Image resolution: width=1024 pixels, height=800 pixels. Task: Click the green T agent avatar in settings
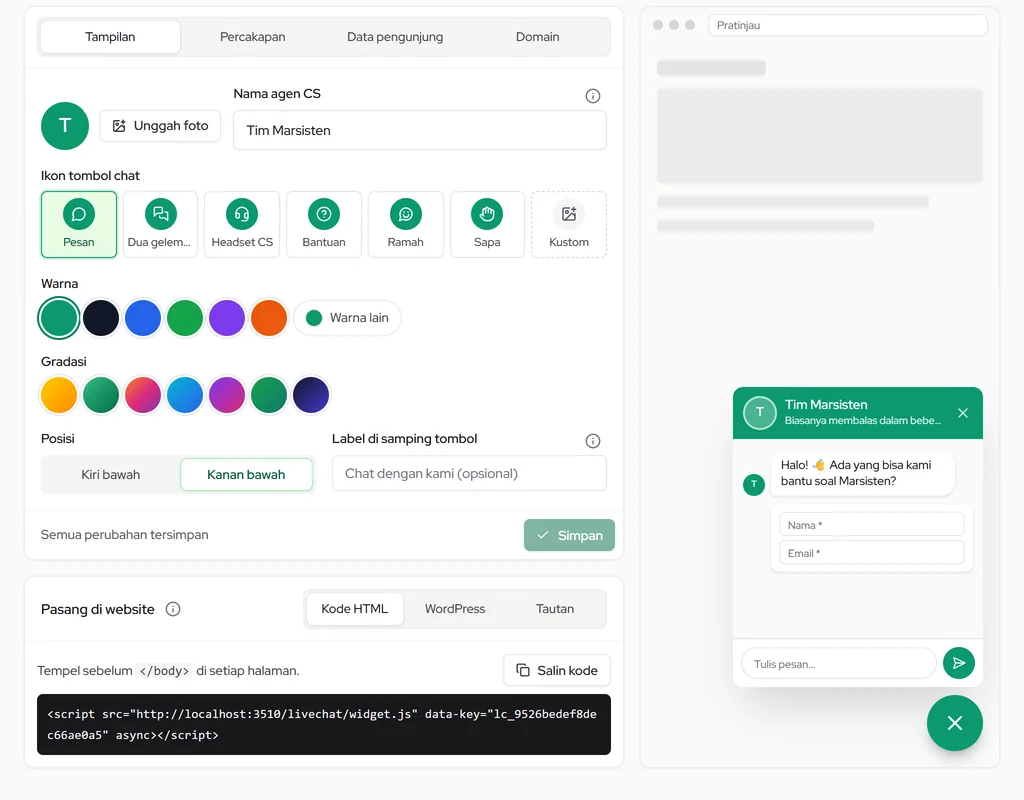click(x=65, y=126)
